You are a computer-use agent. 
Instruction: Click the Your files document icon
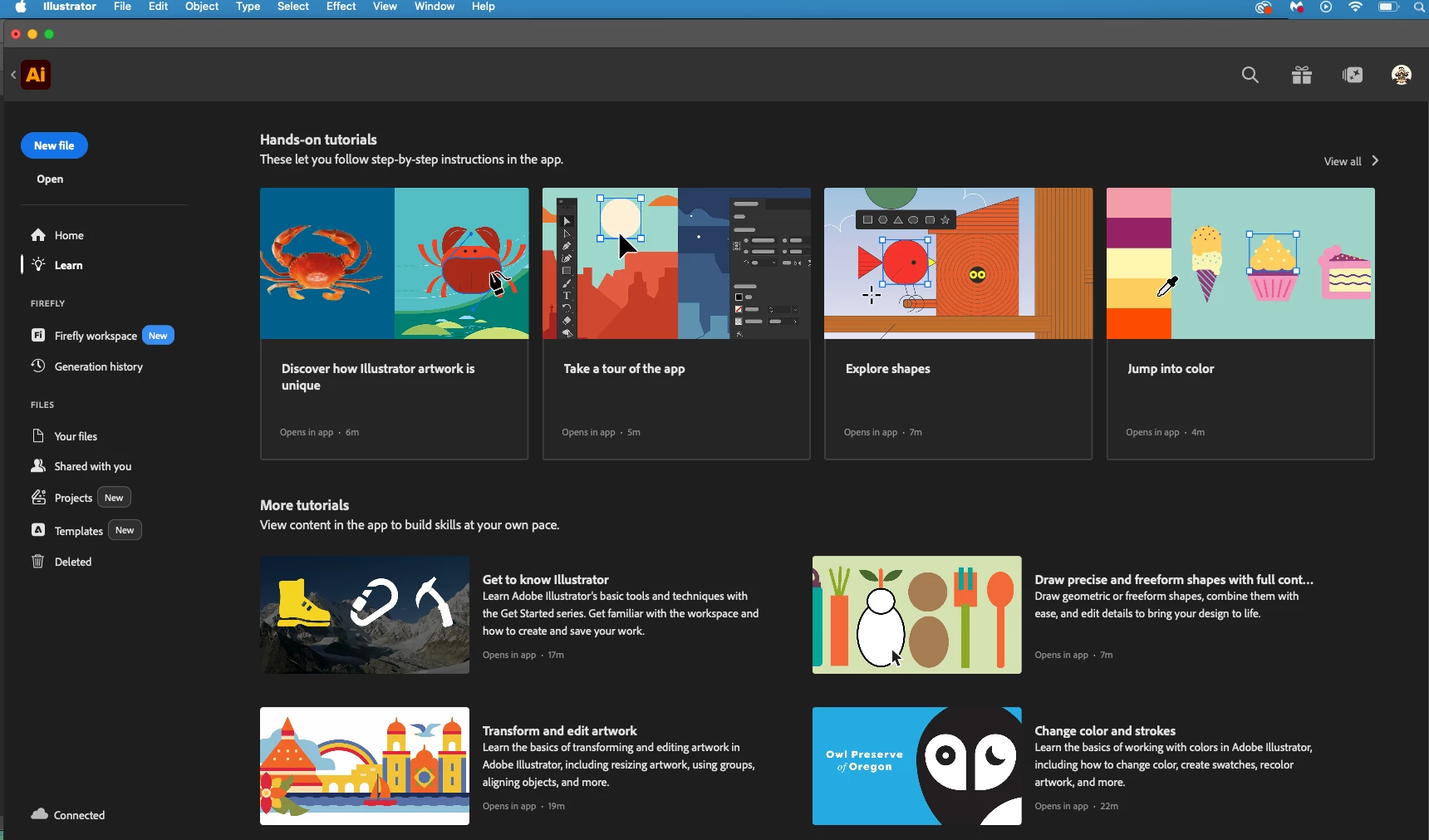click(38, 436)
